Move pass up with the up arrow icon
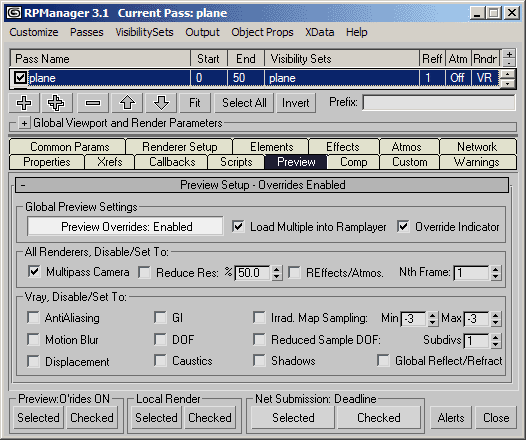Screen dimensions: 526x440 (127, 103)
